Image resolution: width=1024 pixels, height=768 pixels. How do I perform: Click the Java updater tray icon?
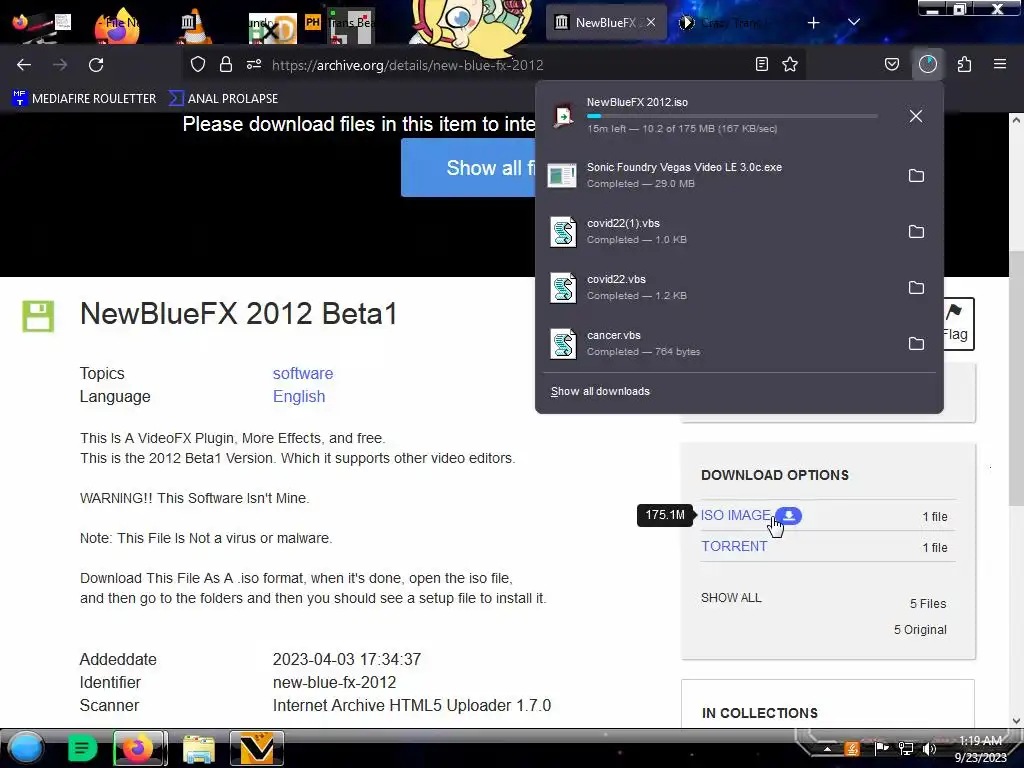point(852,749)
